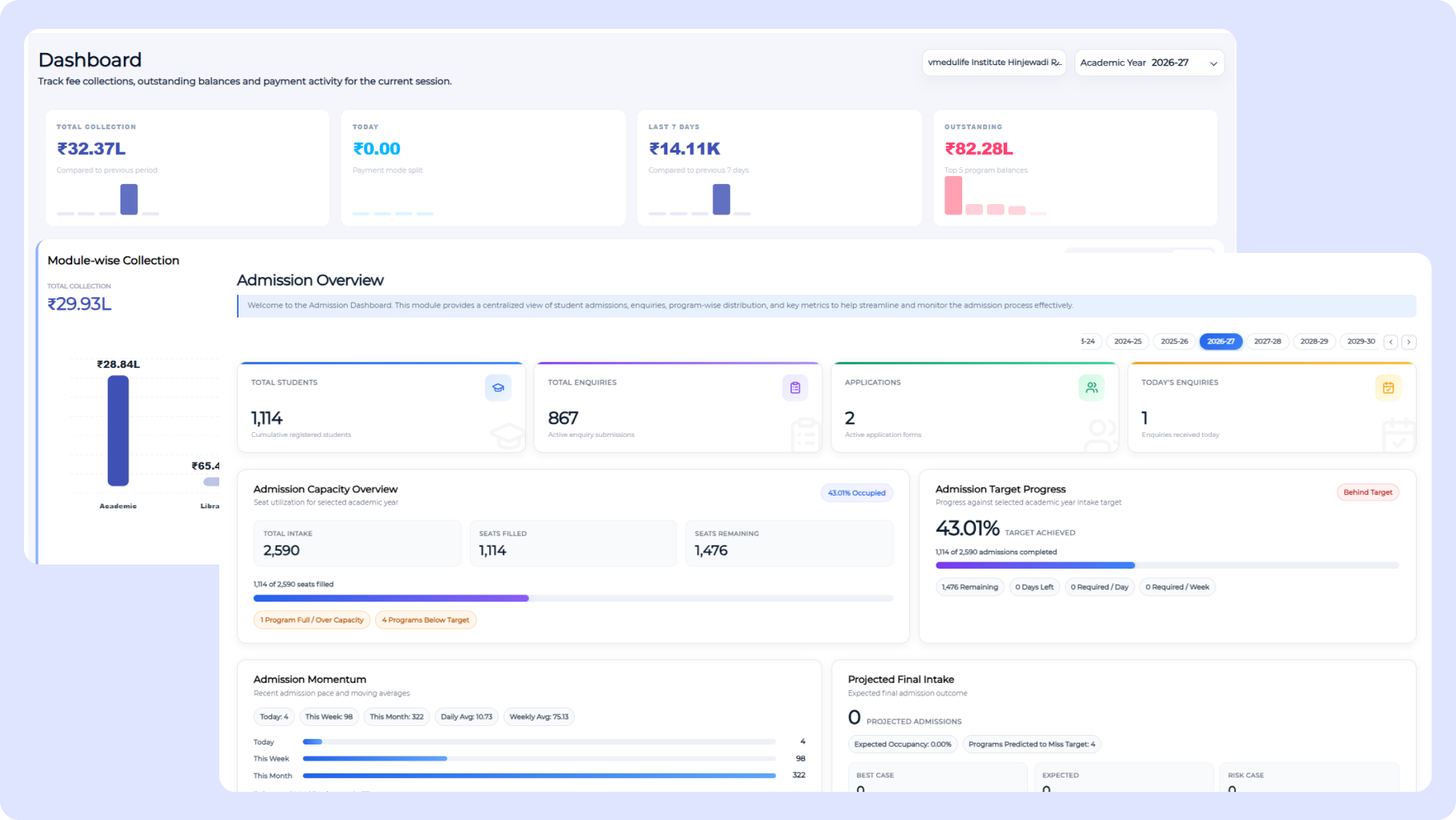Image resolution: width=1456 pixels, height=820 pixels.
Task: Click the ₹28.84L bar label
Action: click(x=118, y=365)
